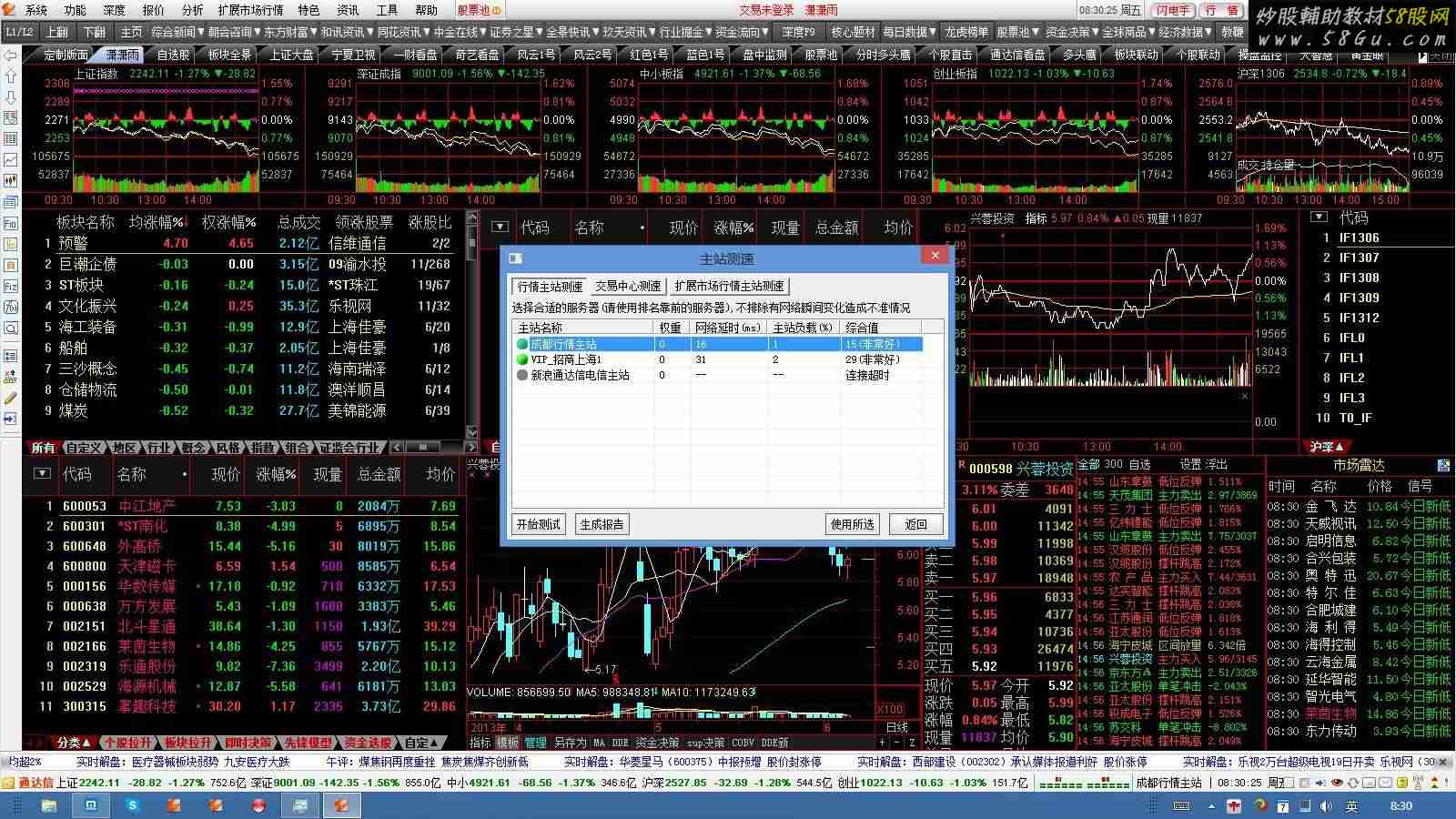This screenshot has height=819, width=1456.
Task: Open the 工具 menu
Action: pyautogui.click(x=388, y=10)
